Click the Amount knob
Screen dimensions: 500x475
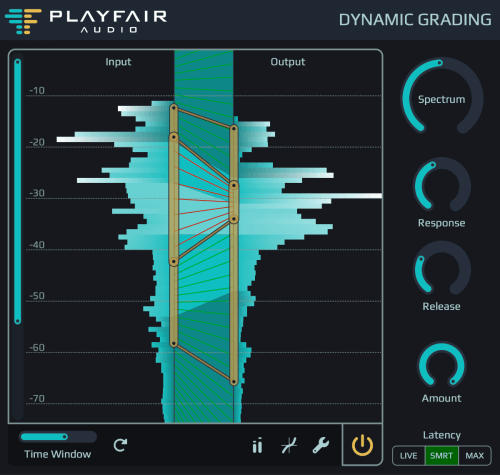(442, 365)
